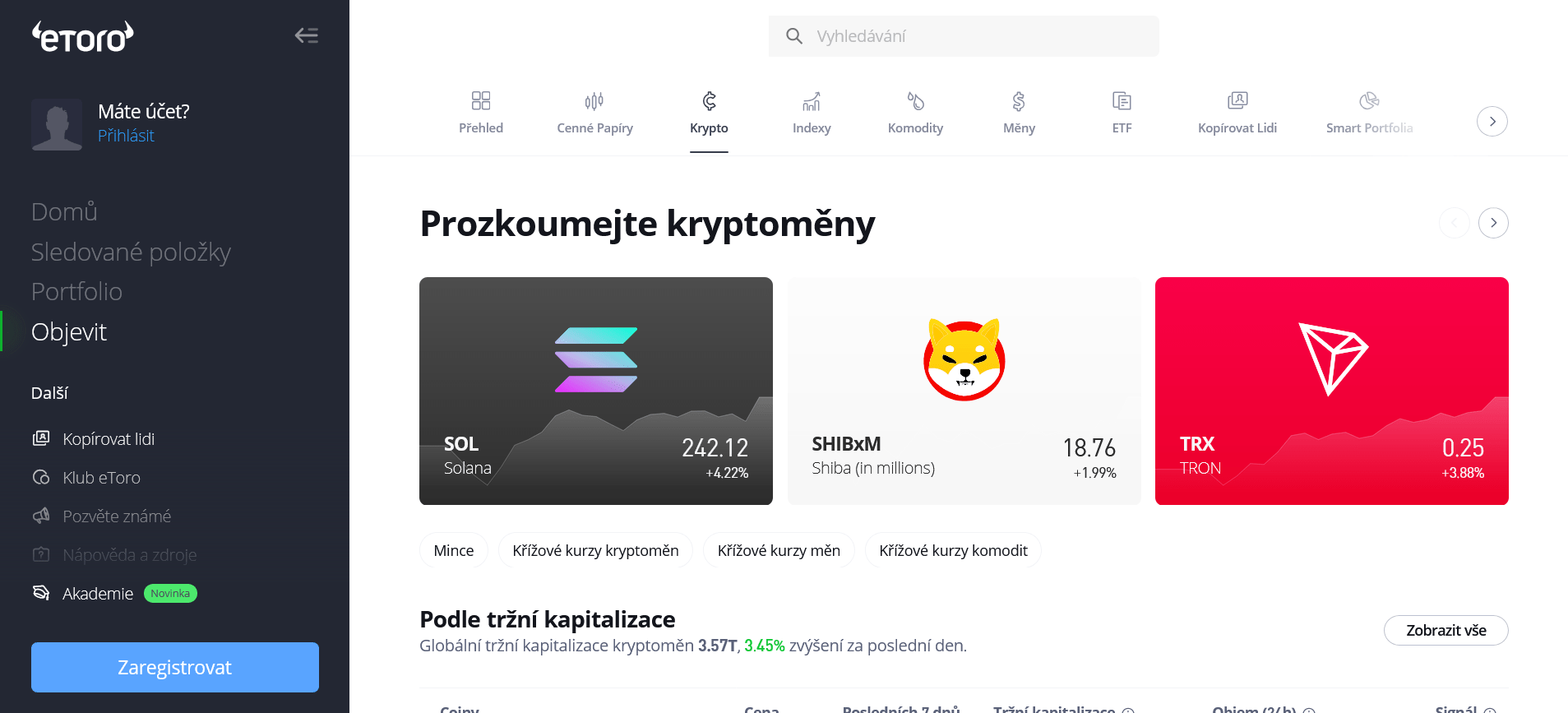The image size is (1568, 713).
Task: Open the Cenné Papíry candlestick icon
Action: [594, 100]
